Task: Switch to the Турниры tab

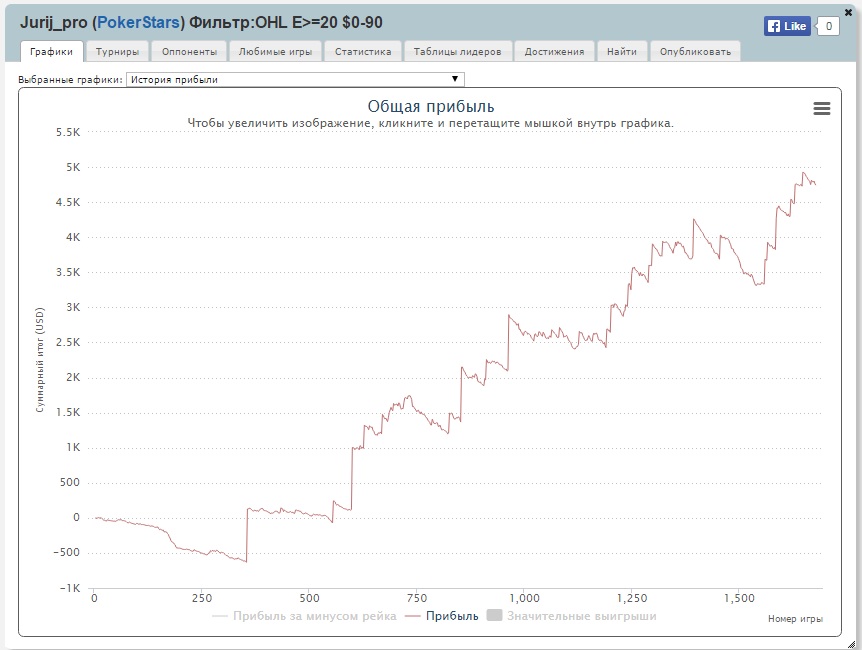Action: (x=117, y=51)
